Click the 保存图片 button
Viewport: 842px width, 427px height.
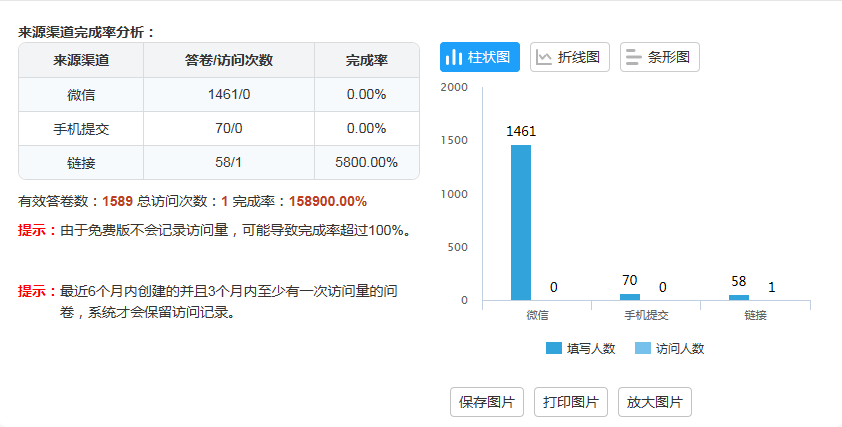tap(487, 402)
